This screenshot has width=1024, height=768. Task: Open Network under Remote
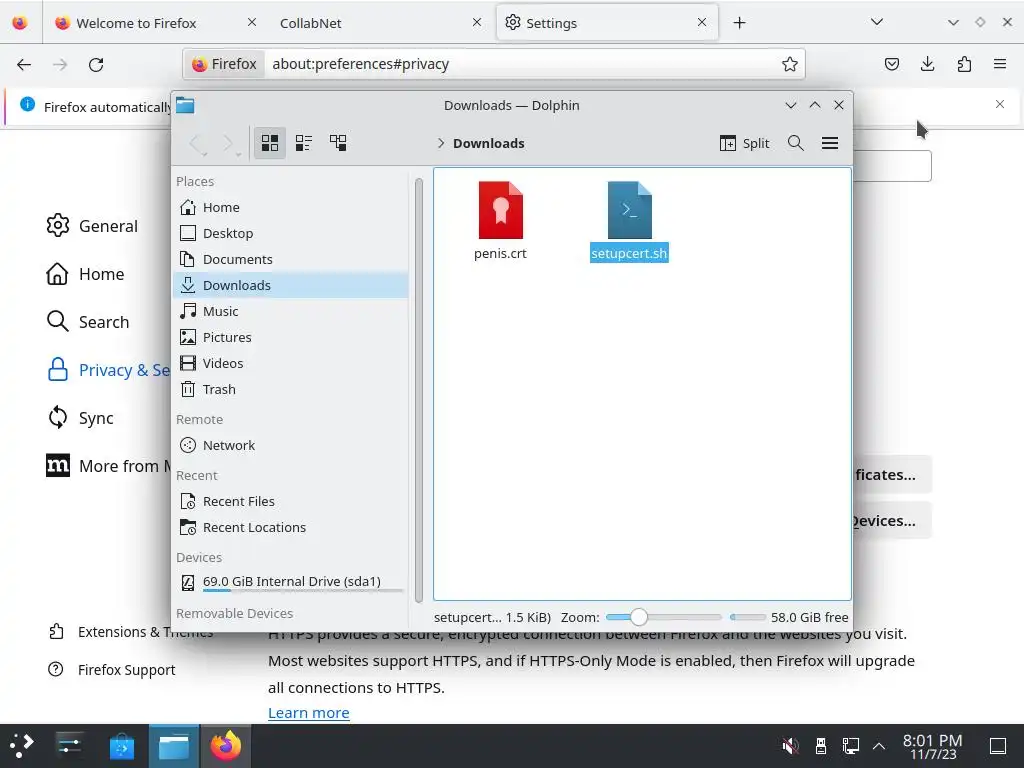click(x=291, y=445)
